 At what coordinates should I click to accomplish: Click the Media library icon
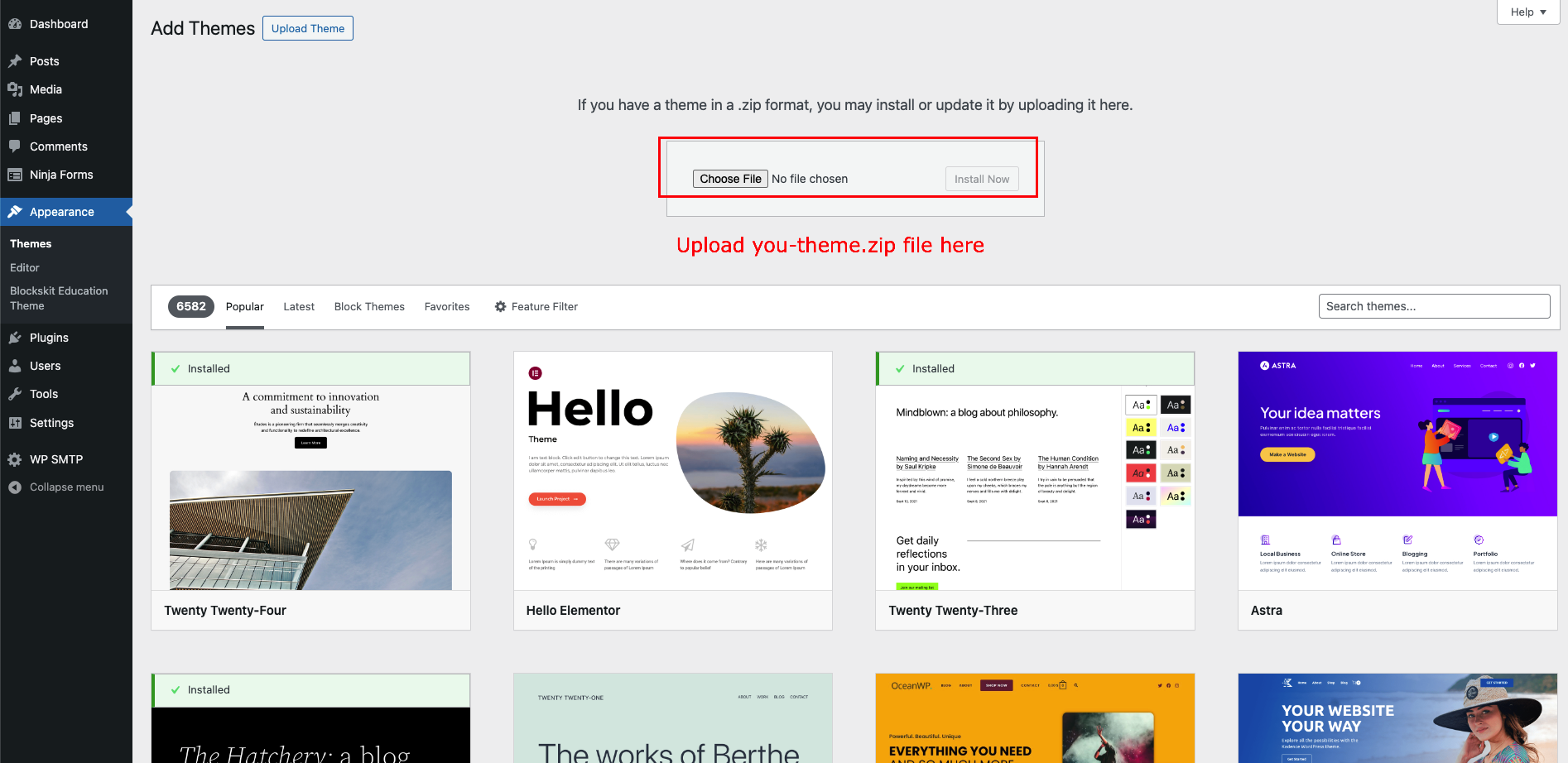[15, 89]
